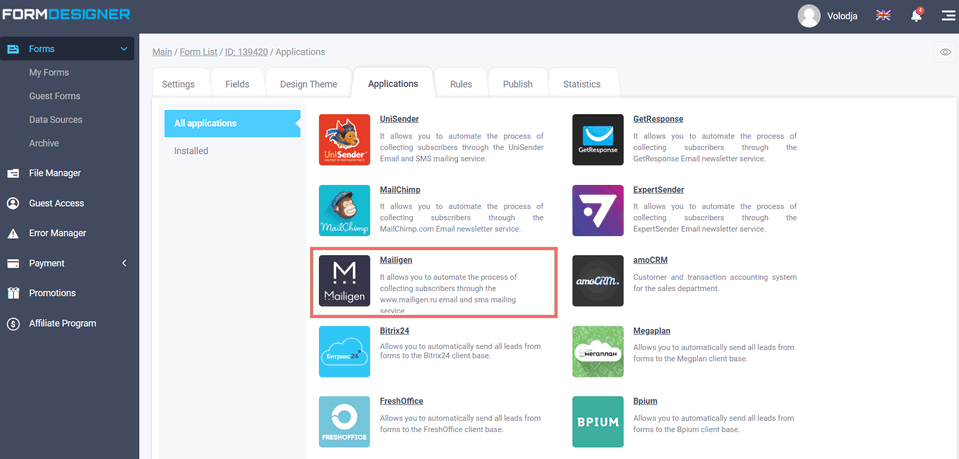The image size is (959, 459).
Task: Open the ExpertSender title link
Action: [x=659, y=190]
